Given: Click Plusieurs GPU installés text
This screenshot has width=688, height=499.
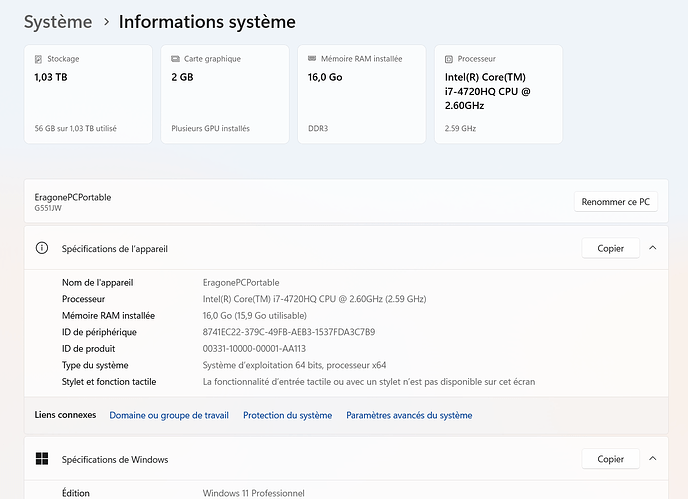Looking at the screenshot, I should point(210,129).
